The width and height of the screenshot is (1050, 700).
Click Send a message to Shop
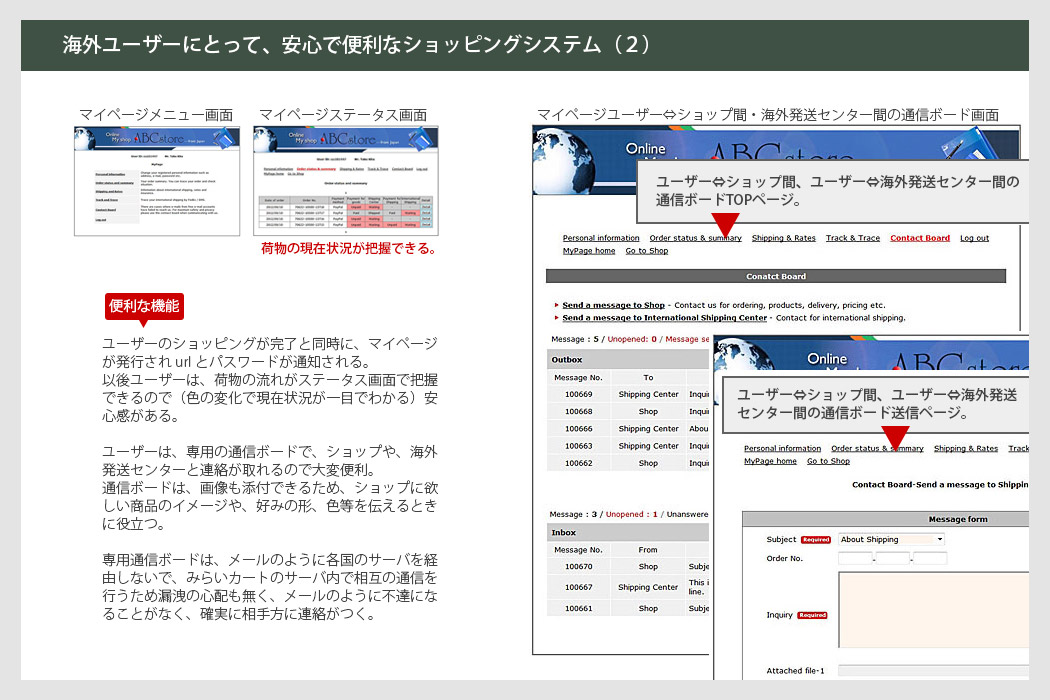point(613,305)
